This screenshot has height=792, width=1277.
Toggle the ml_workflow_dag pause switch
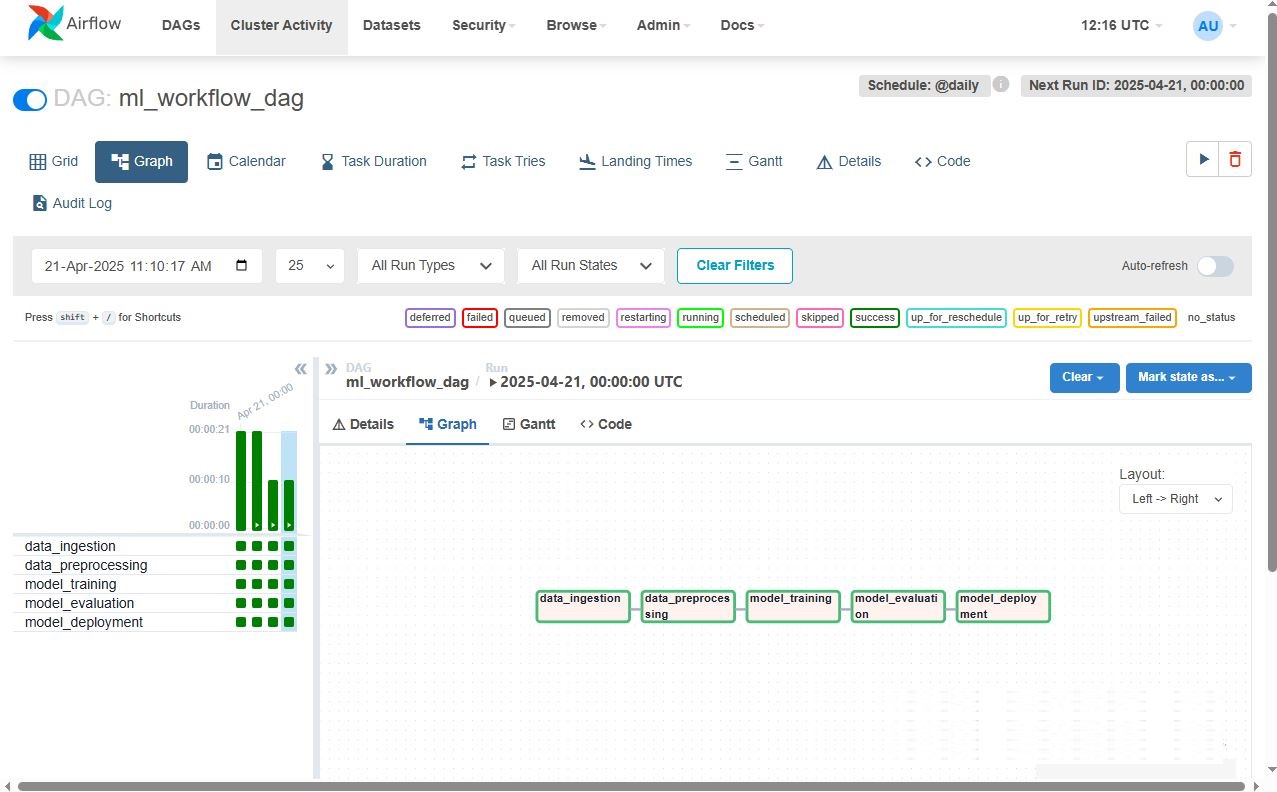click(x=30, y=99)
